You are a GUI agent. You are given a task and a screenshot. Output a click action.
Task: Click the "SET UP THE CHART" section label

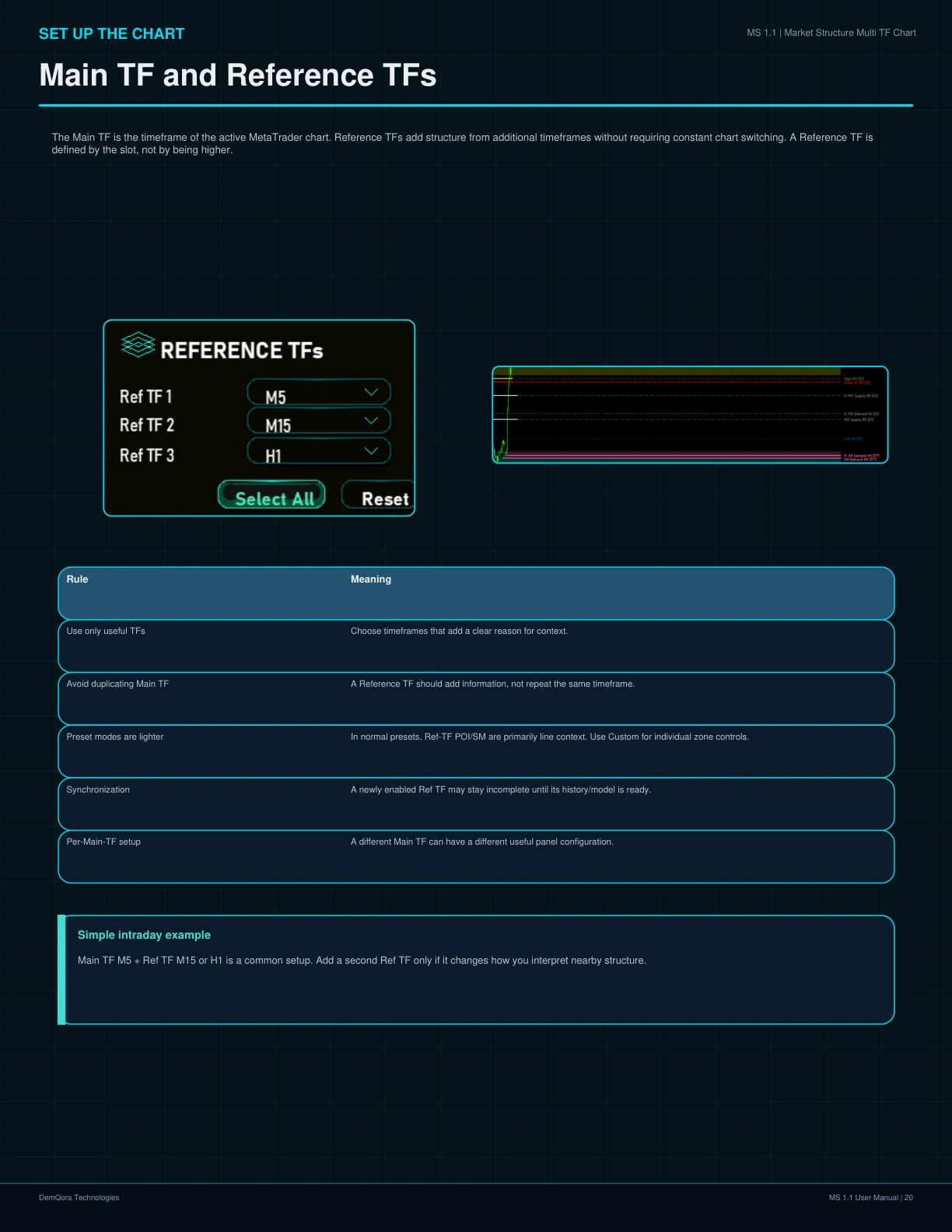click(111, 33)
